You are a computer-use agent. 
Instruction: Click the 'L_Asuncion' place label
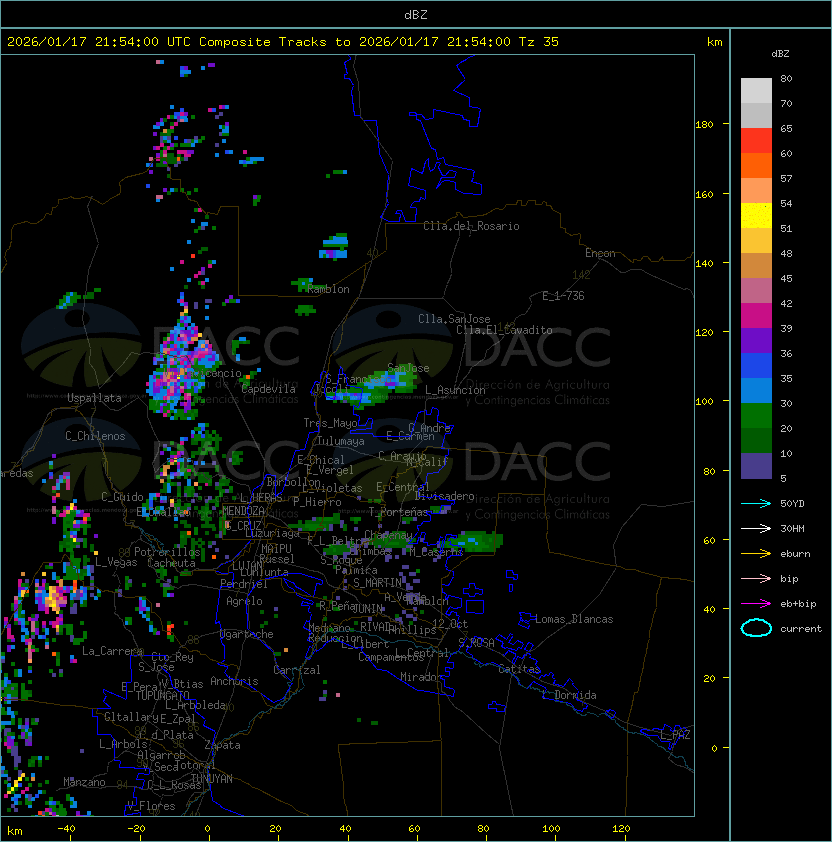455,390
